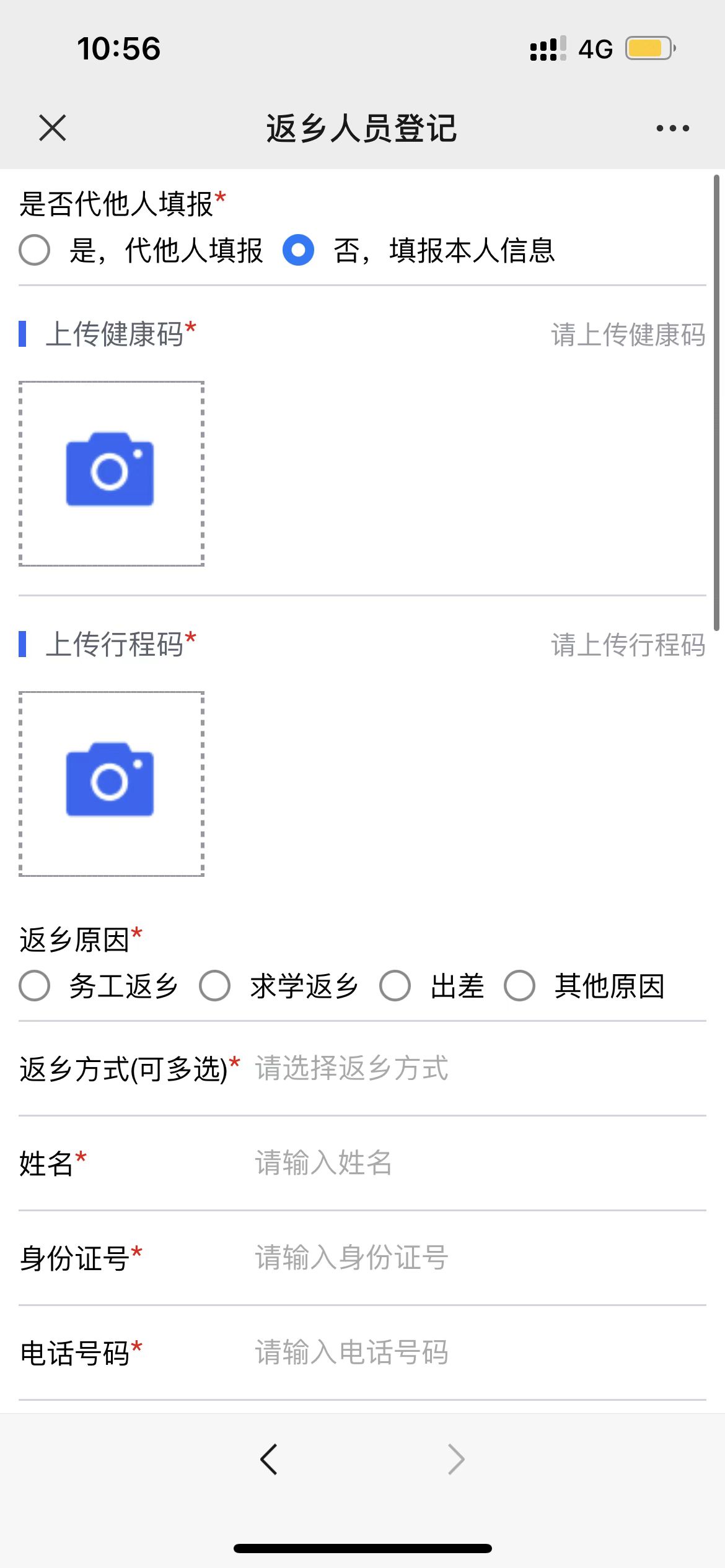Choose 出差 as return reason

coord(395,985)
